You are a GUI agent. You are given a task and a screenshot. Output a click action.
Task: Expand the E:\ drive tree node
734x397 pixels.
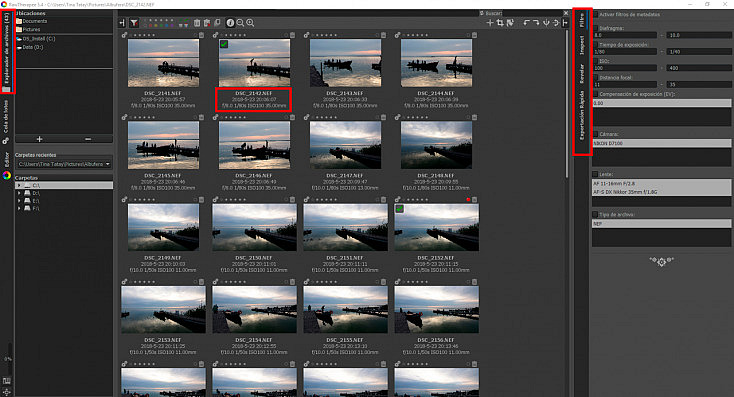tap(19, 201)
